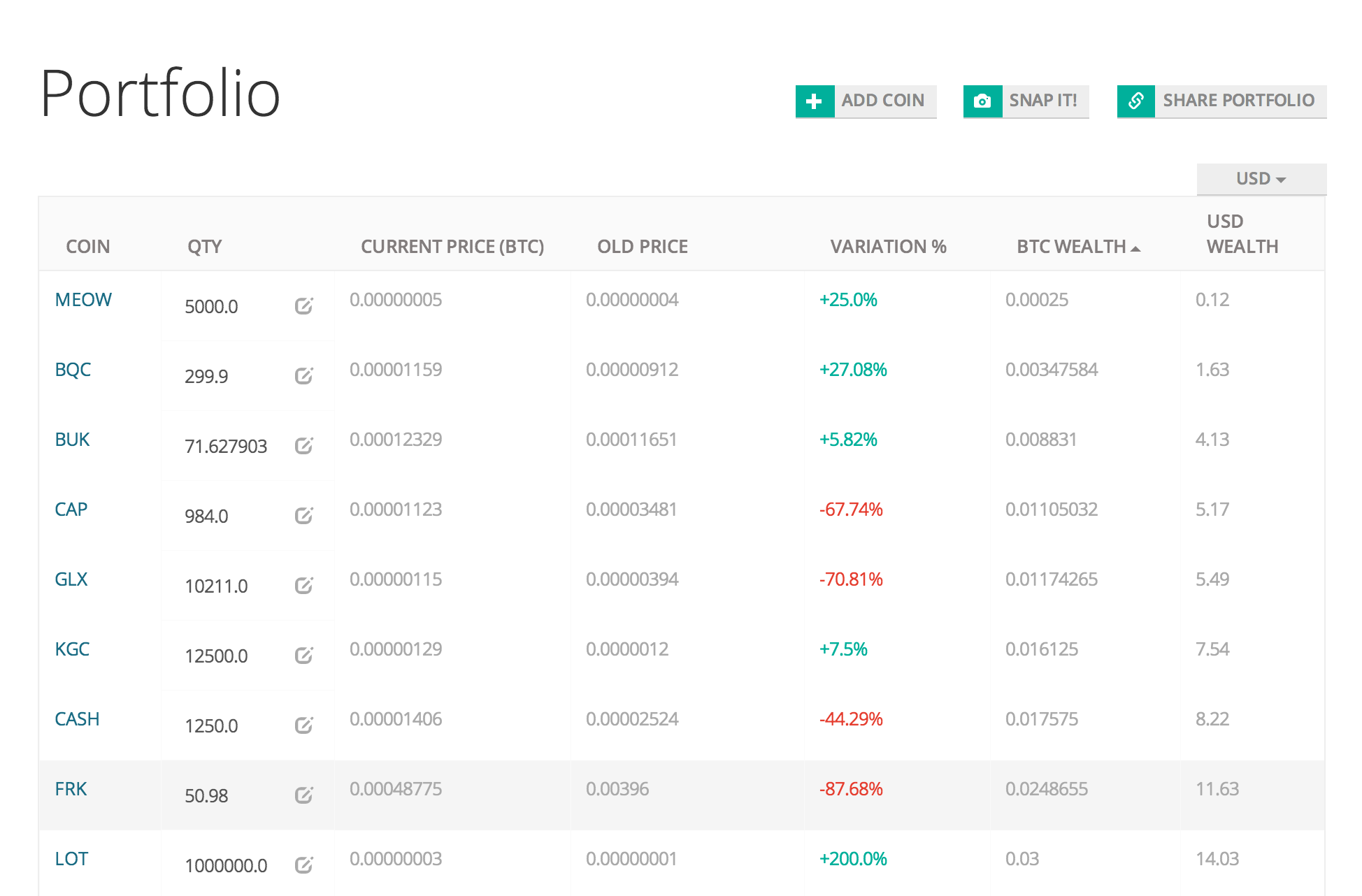The height and width of the screenshot is (896, 1362).
Task: Click the plus icon on Add Coin
Action: point(814,101)
